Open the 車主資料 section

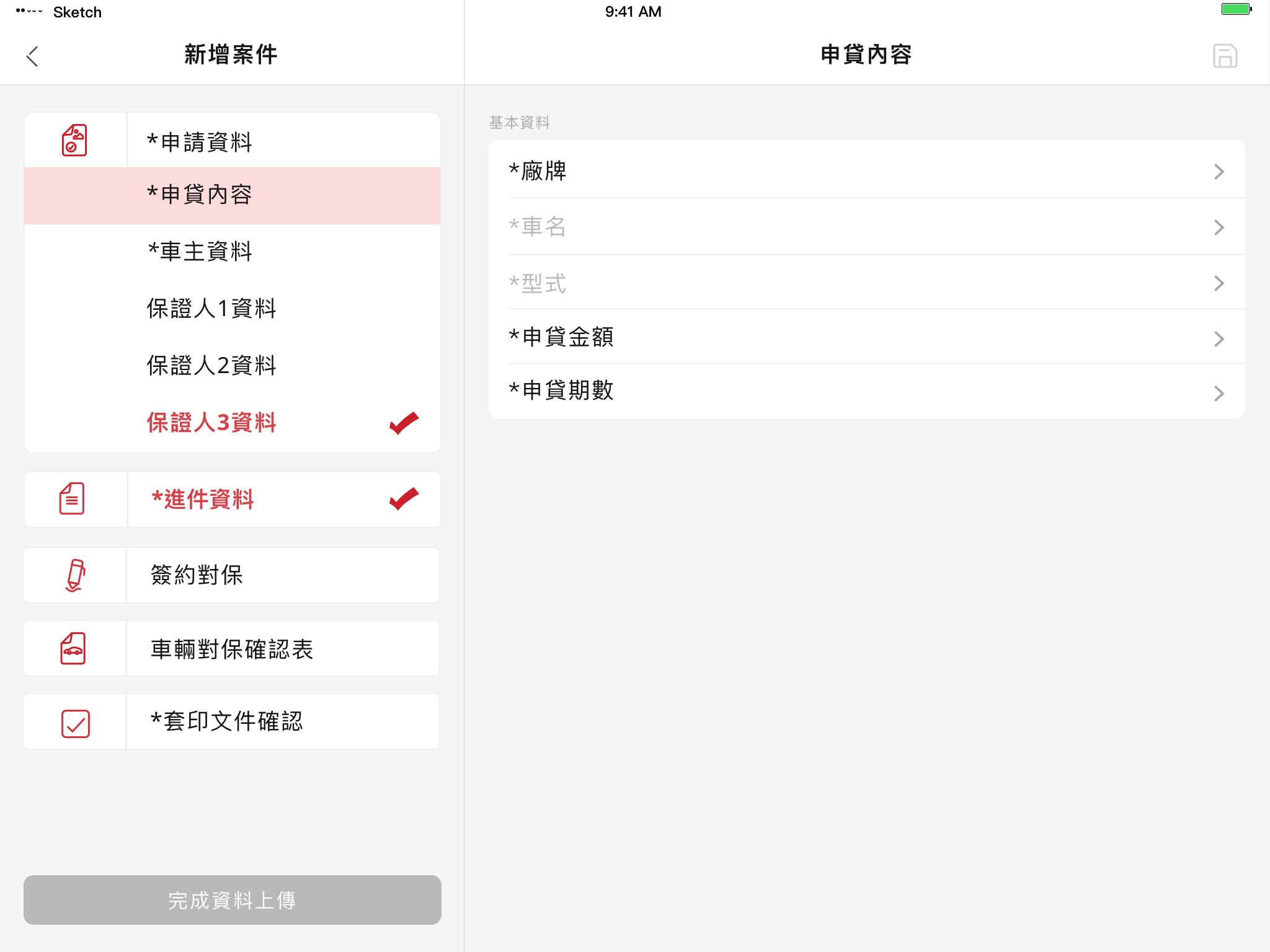click(232, 252)
